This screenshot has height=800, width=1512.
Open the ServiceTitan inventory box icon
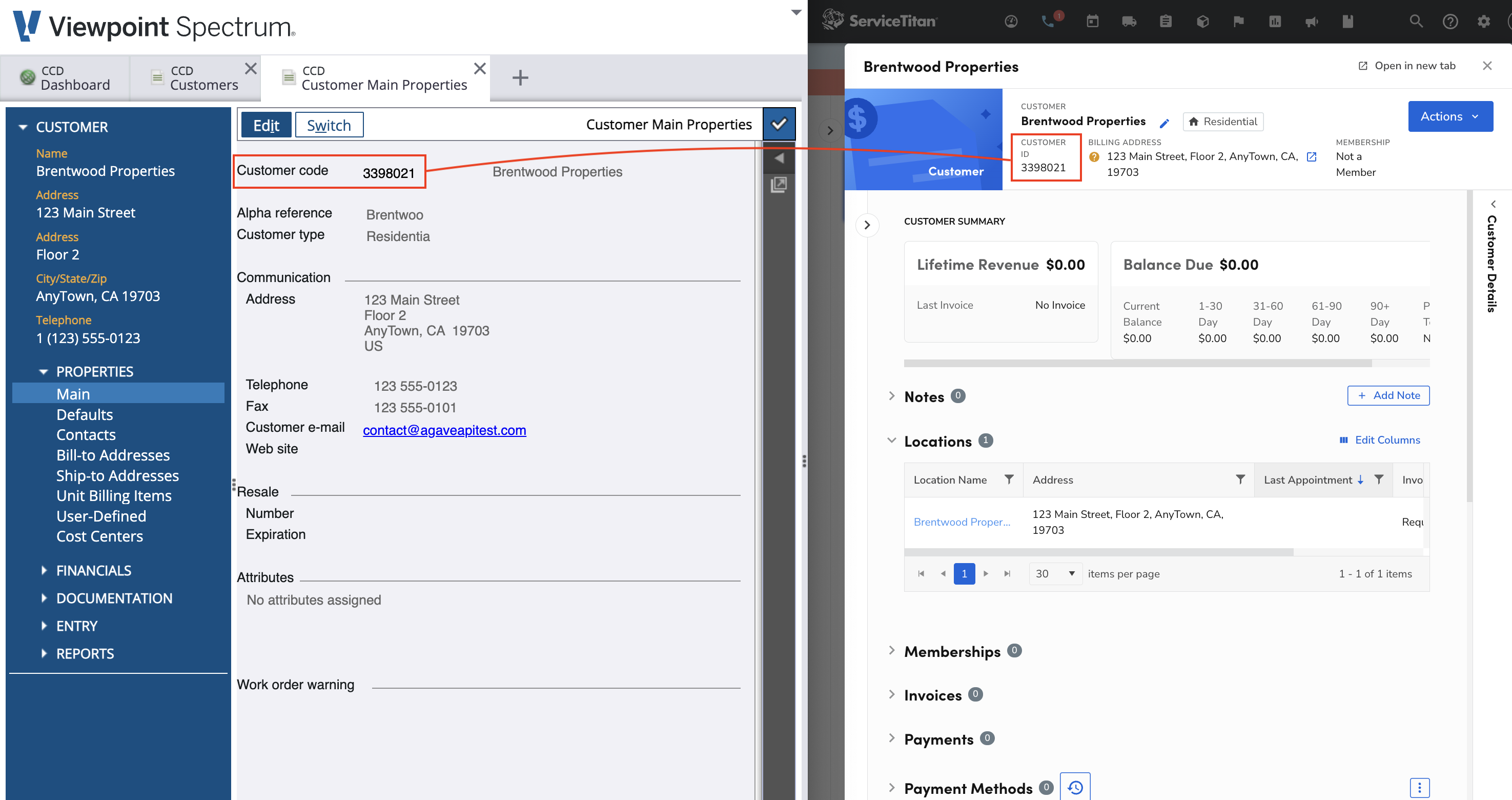pyautogui.click(x=1202, y=22)
